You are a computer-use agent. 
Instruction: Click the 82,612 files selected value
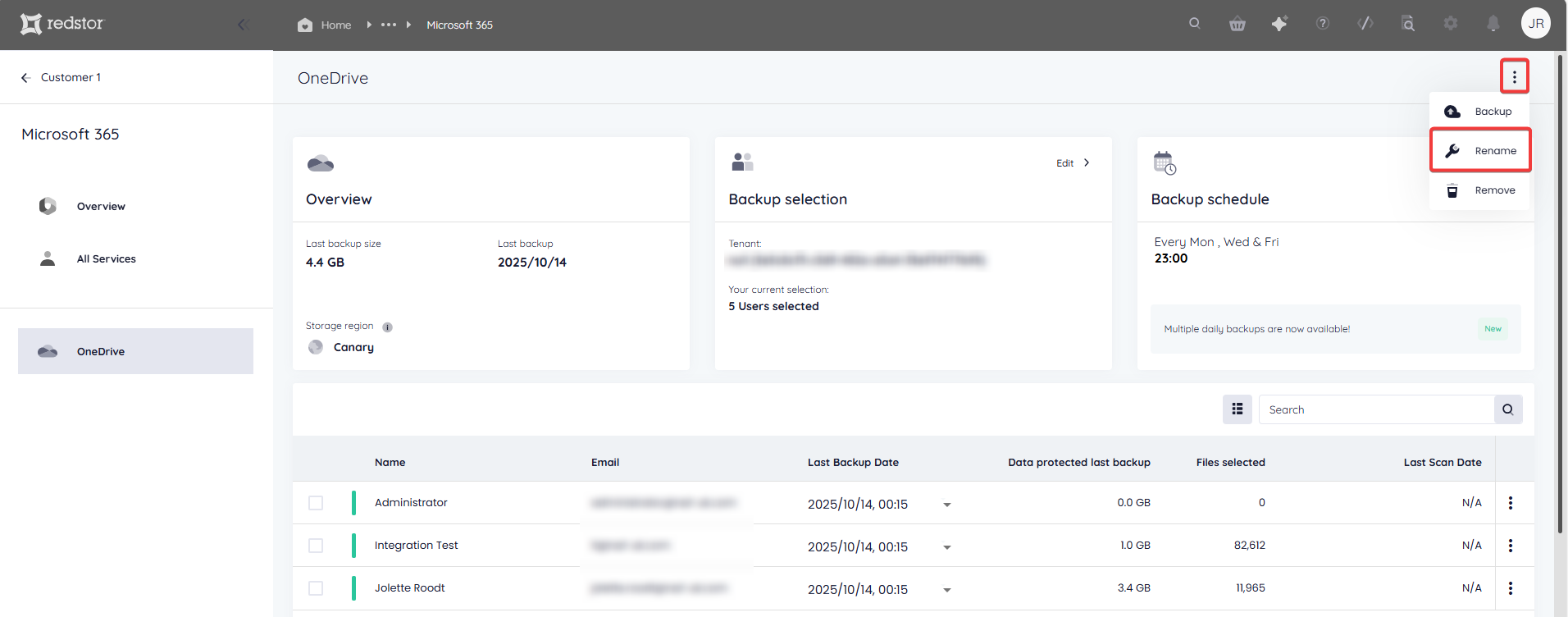(x=1250, y=546)
